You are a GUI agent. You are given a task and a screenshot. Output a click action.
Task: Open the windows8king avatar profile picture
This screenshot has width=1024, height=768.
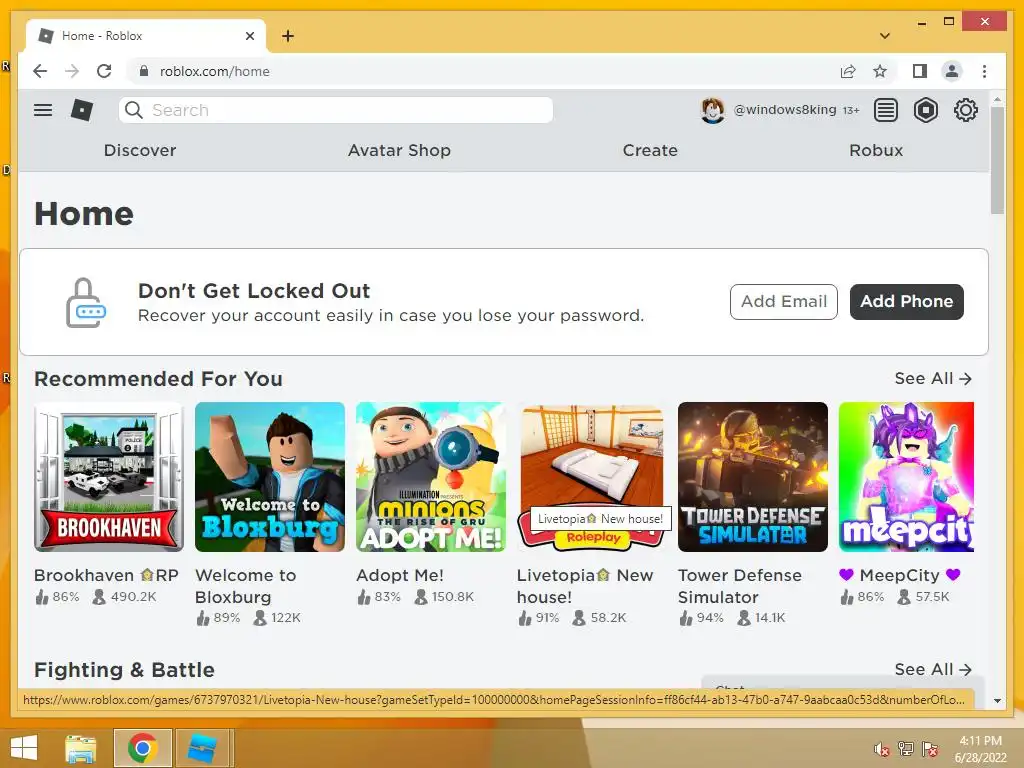[x=712, y=110]
